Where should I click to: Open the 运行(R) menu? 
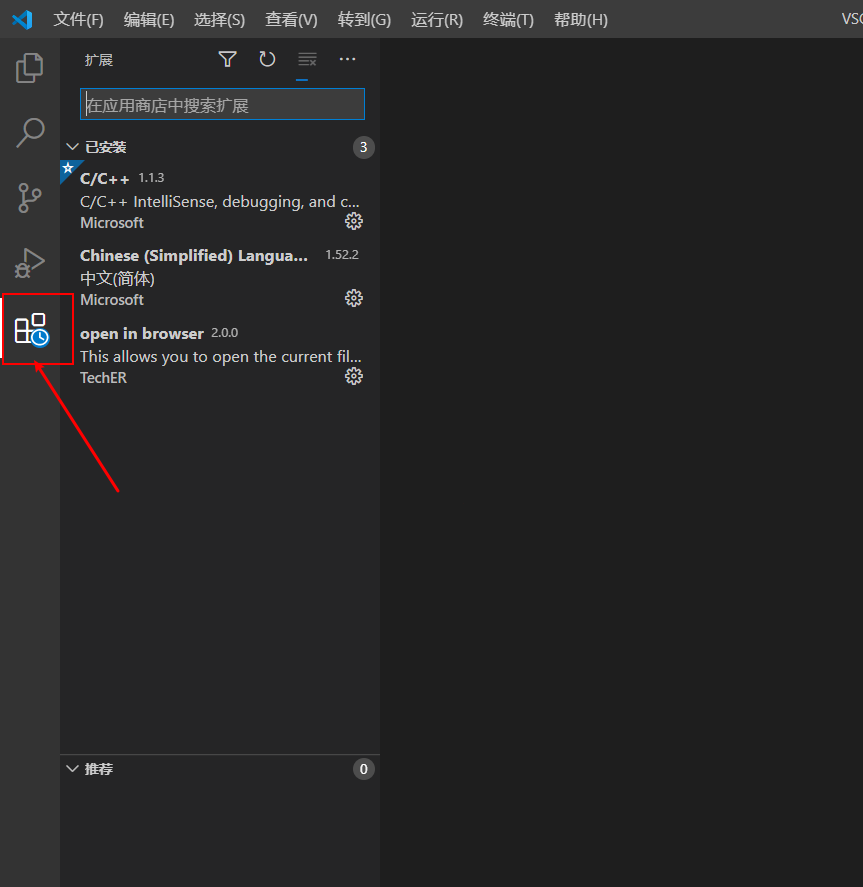[x=437, y=20]
